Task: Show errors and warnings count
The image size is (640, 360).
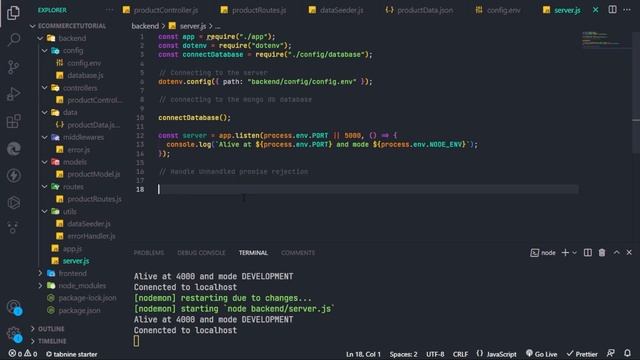Action: pyautogui.click(x=23, y=354)
